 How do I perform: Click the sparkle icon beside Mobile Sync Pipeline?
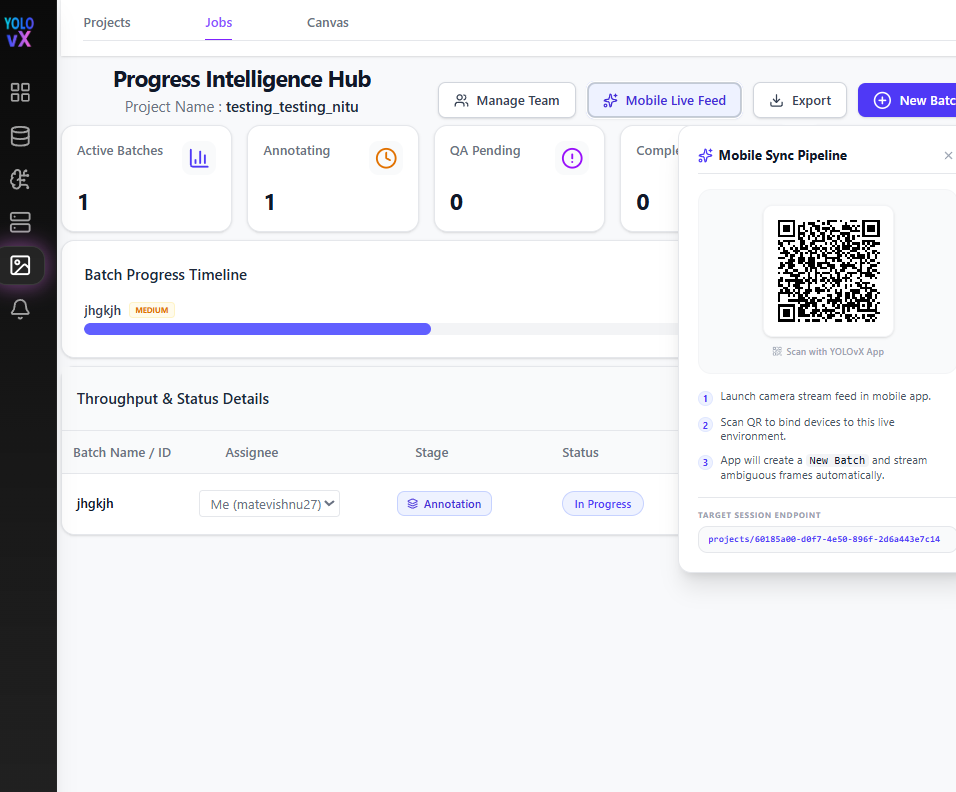point(705,155)
